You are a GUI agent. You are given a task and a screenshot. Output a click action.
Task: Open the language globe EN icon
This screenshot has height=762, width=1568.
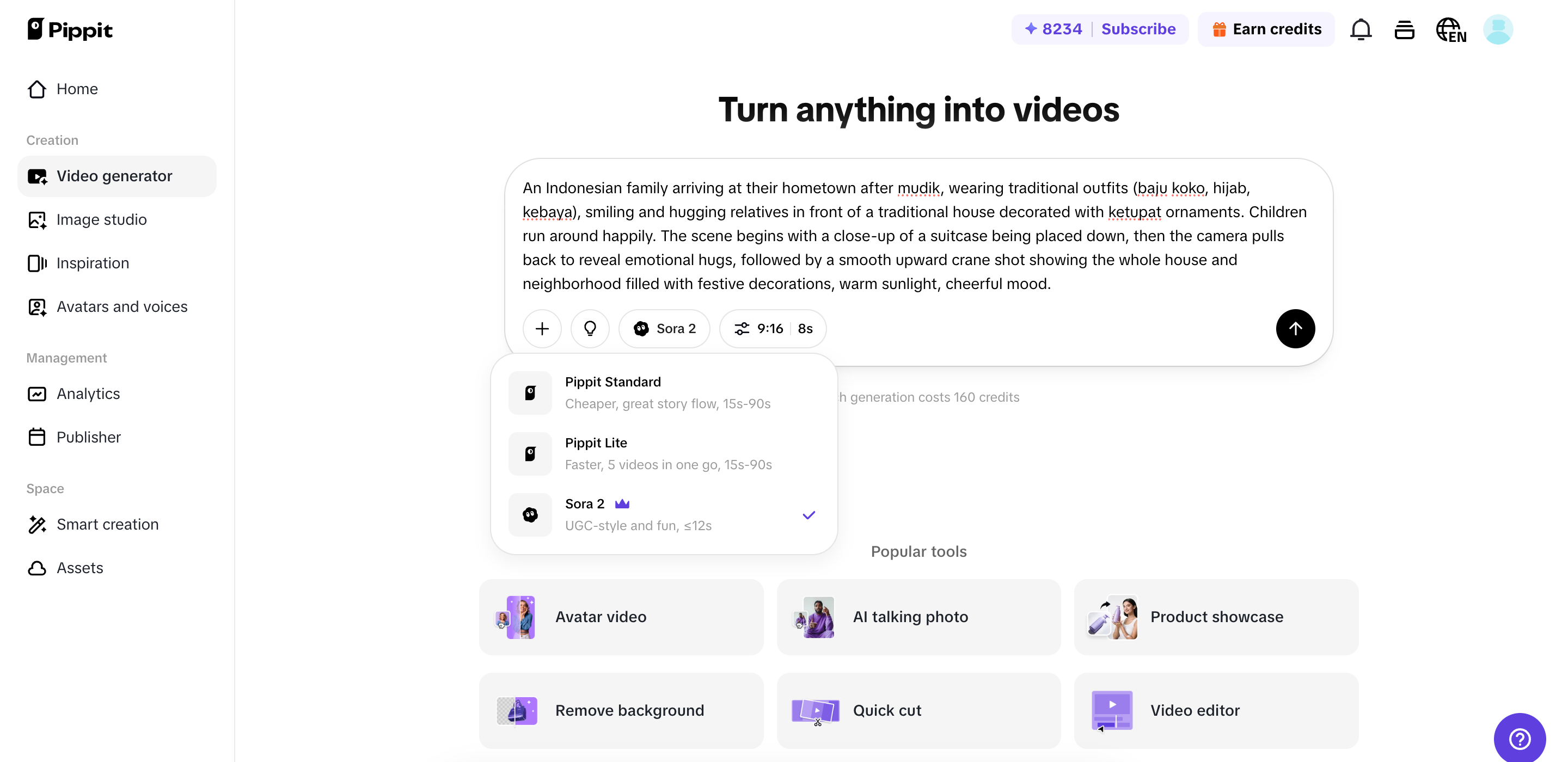click(1450, 29)
